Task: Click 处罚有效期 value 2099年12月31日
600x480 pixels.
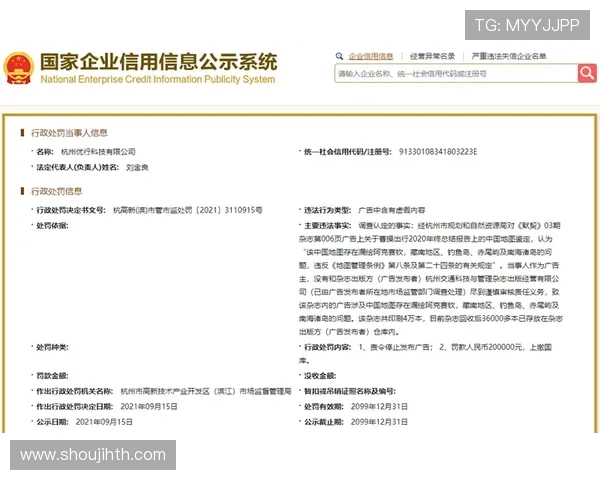Action: pyautogui.click(x=379, y=406)
